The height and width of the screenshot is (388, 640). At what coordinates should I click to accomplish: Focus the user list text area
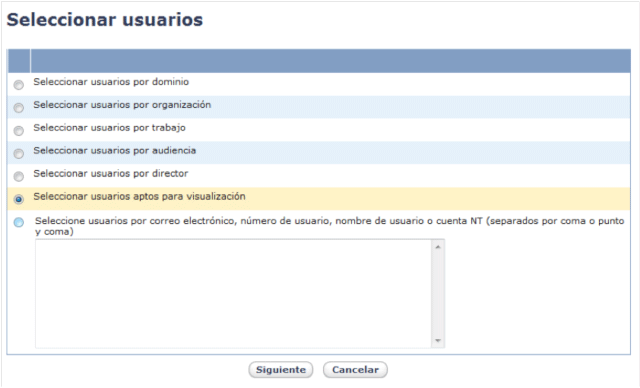(x=233, y=294)
